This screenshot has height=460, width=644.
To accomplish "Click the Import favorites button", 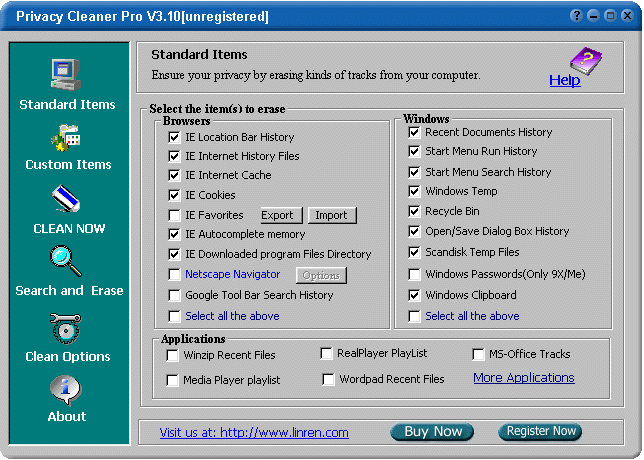I will (x=332, y=215).
